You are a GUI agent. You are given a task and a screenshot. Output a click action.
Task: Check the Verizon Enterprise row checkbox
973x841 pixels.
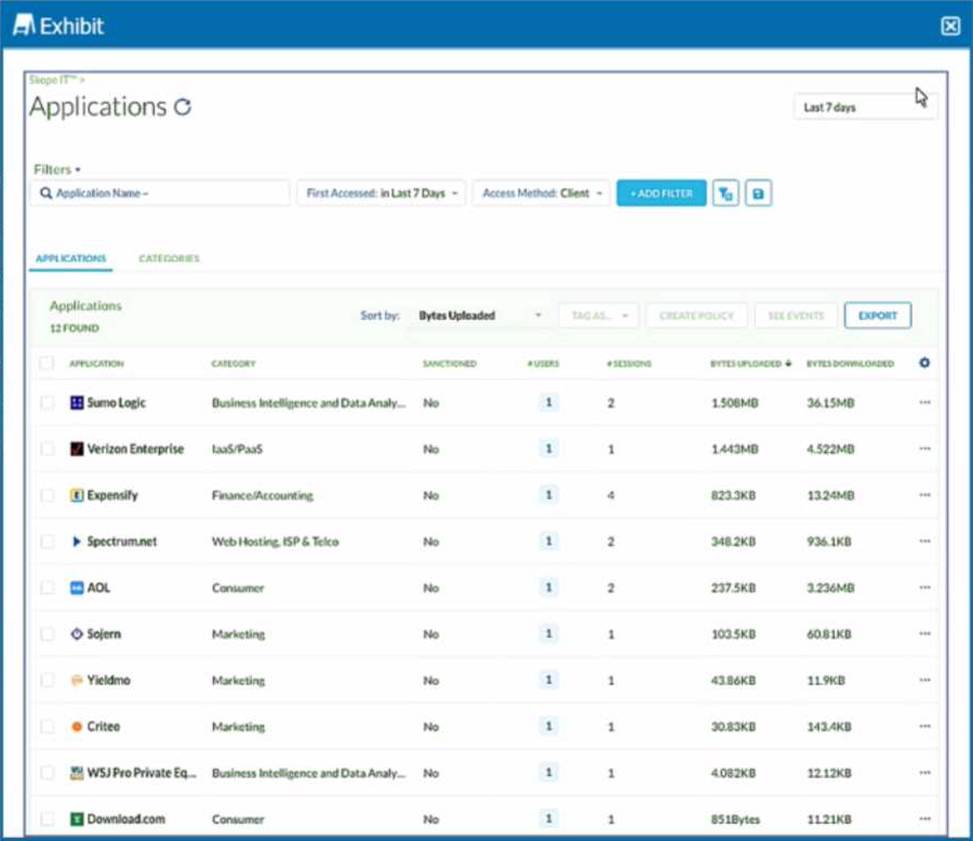[x=47, y=449]
